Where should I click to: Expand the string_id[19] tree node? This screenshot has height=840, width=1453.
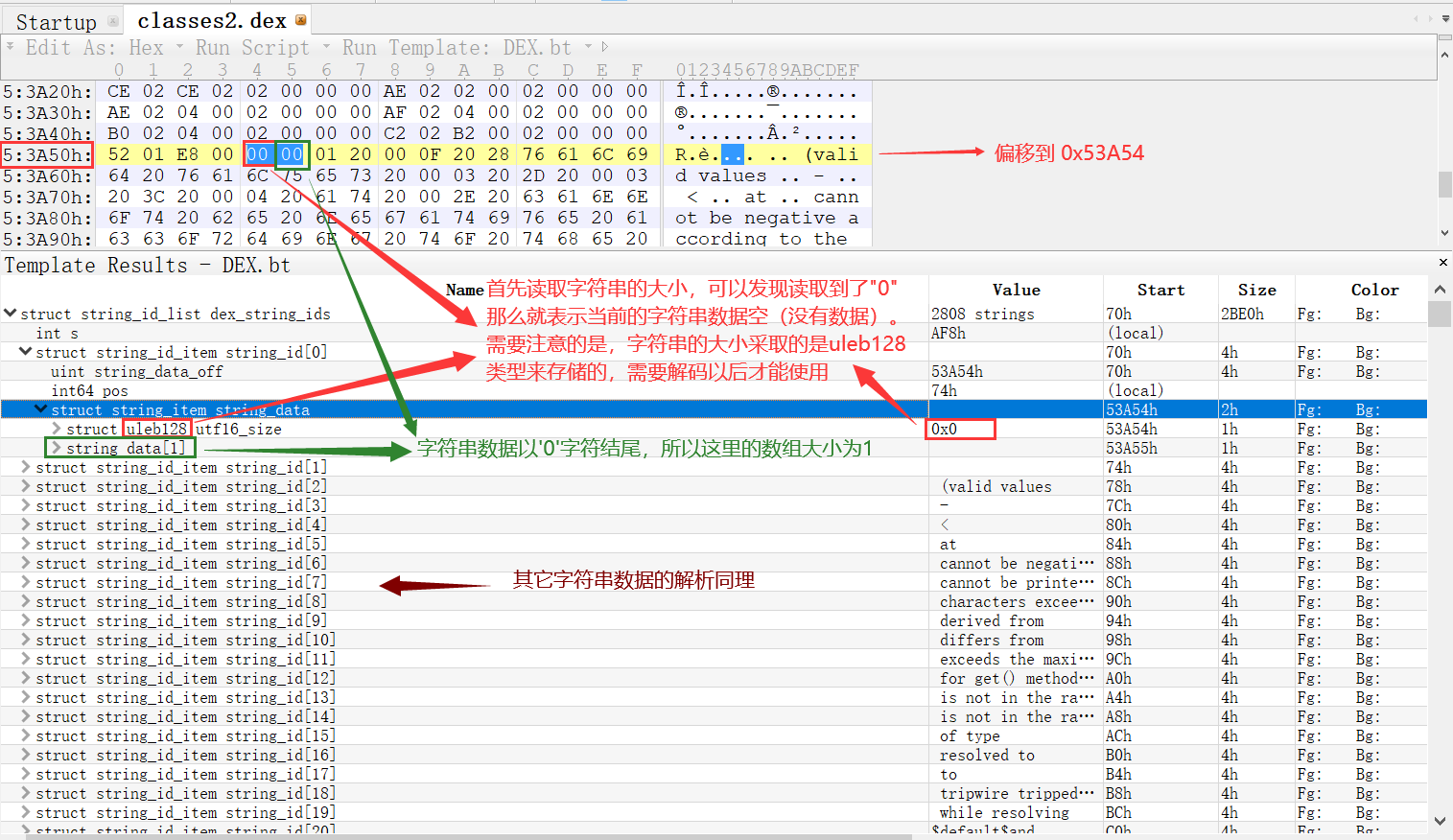tap(26, 812)
